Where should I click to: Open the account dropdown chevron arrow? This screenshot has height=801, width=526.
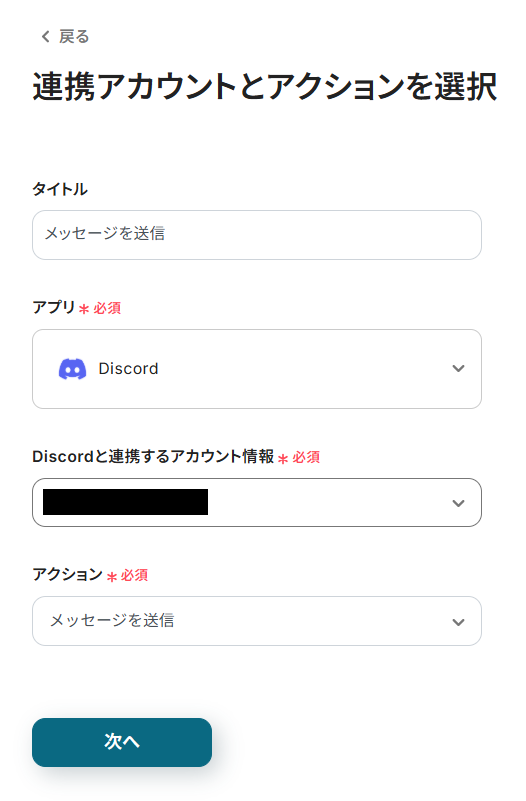pos(459,503)
